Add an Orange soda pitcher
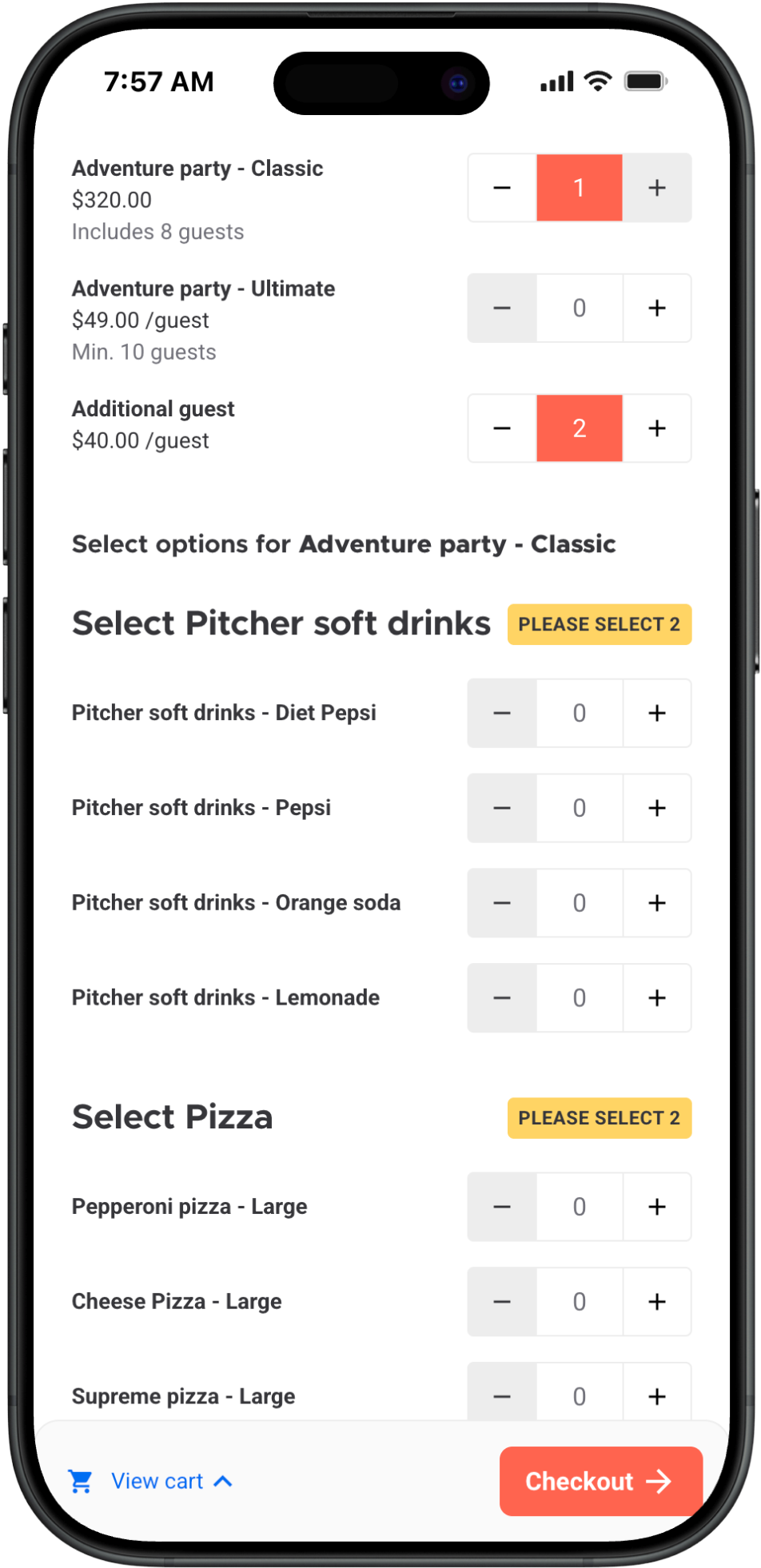The width and height of the screenshot is (761, 1568). (656, 903)
